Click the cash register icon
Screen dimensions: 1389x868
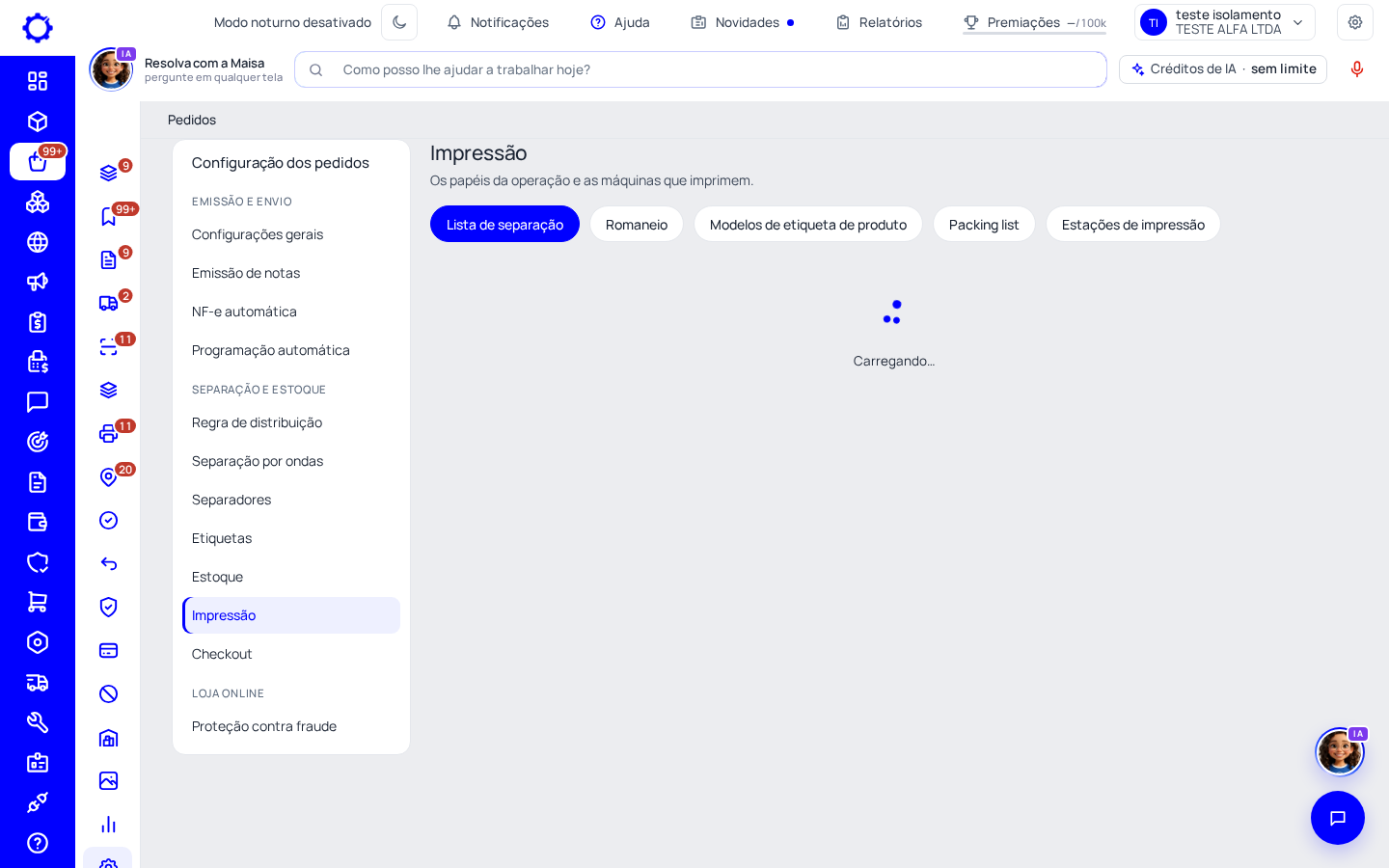(38, 362)
